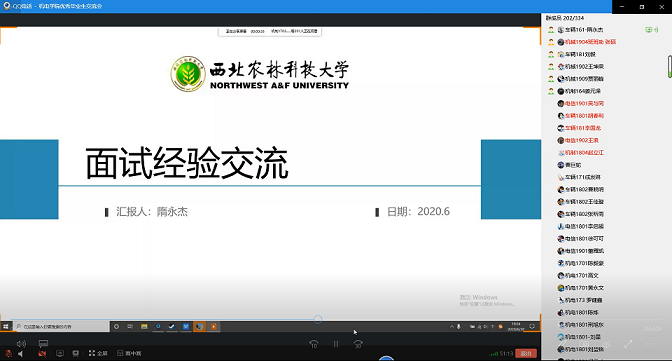The width and height of the screenshot is (672, 361).
Task: Switch to 全屏 fullscreen mode
Action: click(x=98, y=353)
